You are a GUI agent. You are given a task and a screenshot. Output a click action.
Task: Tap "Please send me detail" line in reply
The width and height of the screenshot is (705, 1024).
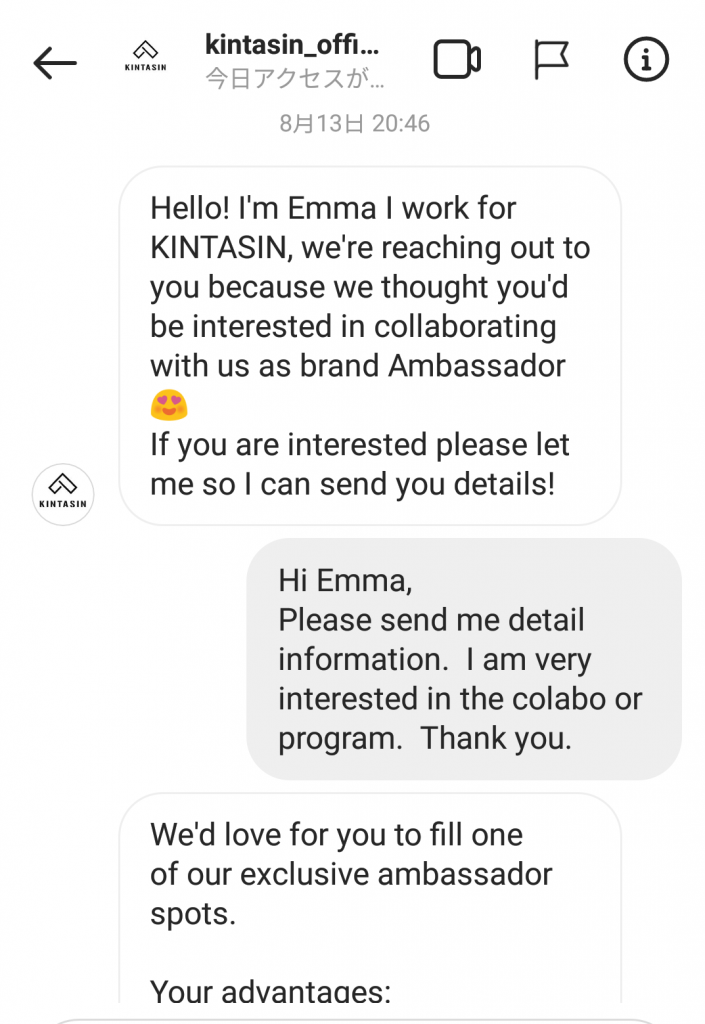[431, 620]
